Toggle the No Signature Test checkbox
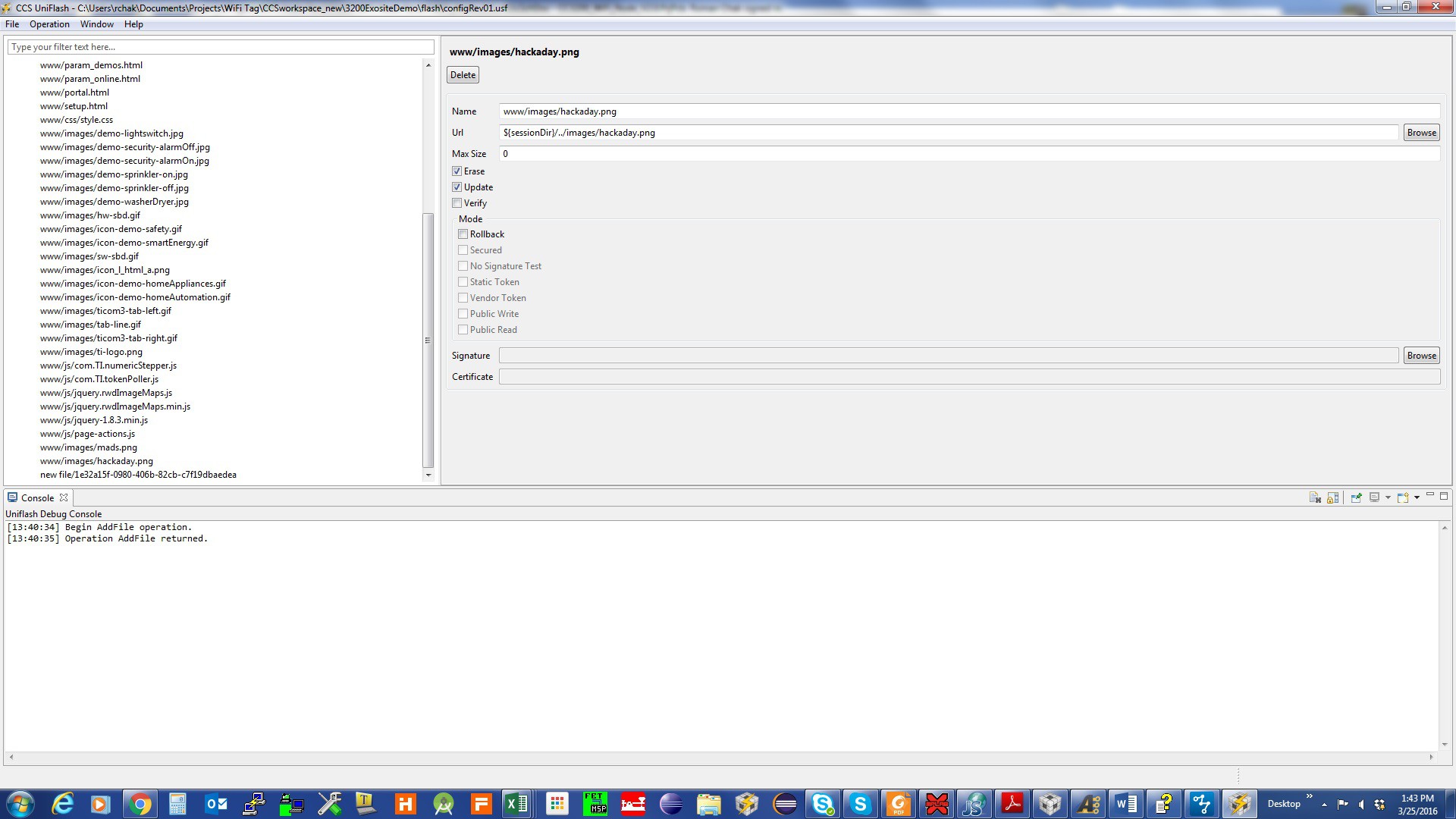1456x819 pixels. point(463,266)
